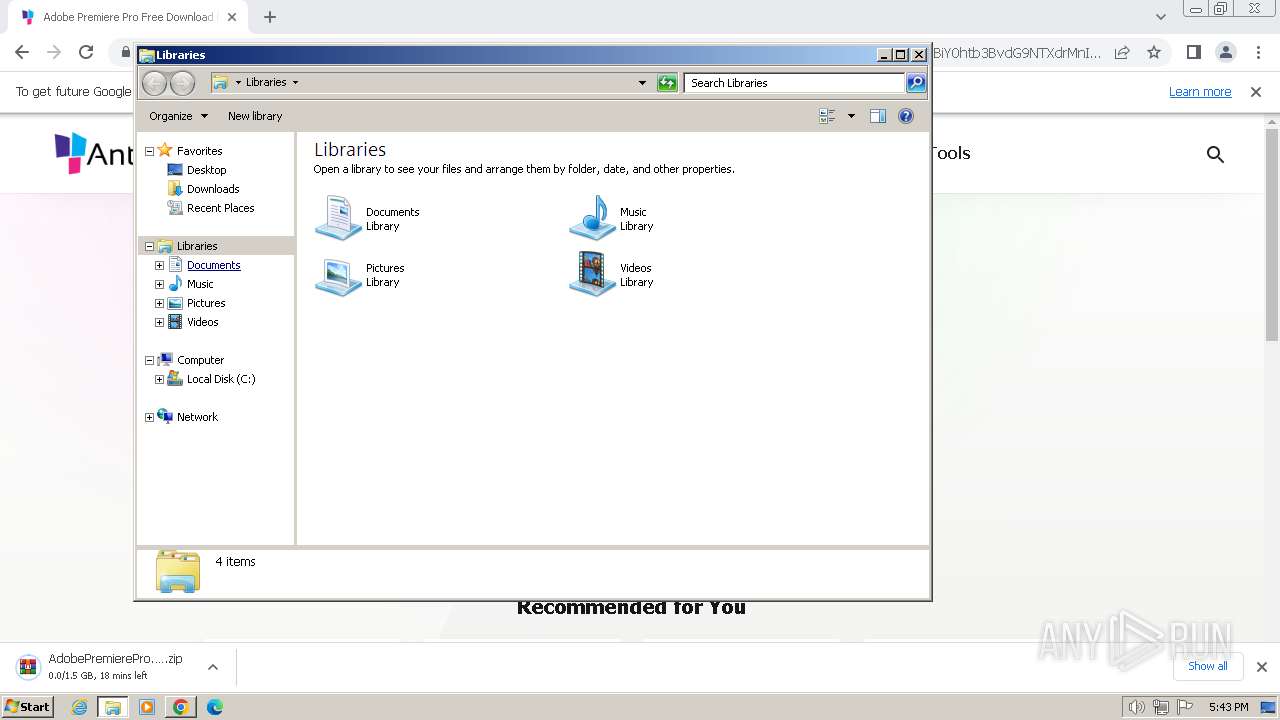Screen dimensions: 1280x720
Task: Collapse the Computer tree node
Action: point(150,360)
